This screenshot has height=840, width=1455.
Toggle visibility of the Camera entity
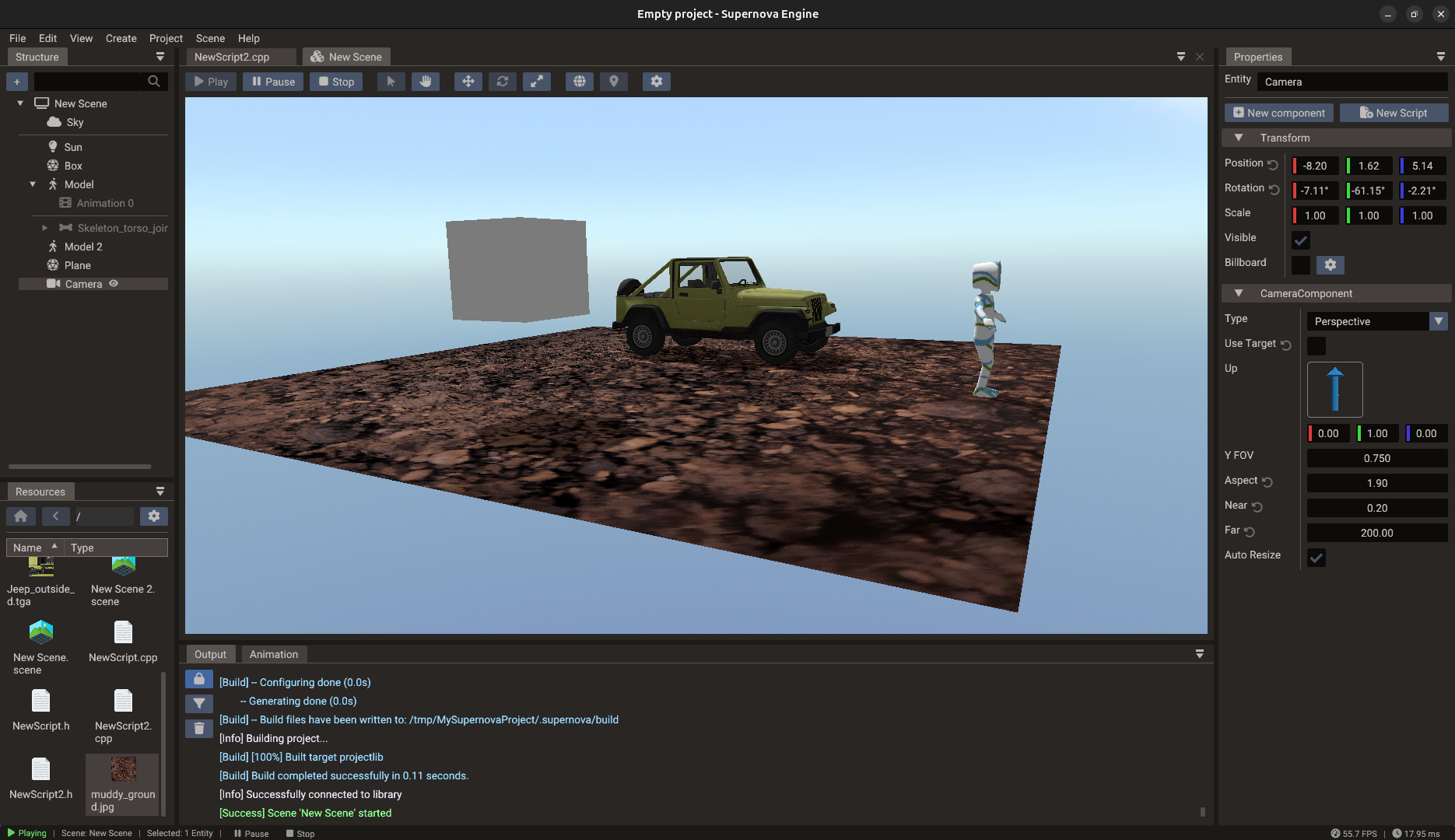click(x=114, y=283)
